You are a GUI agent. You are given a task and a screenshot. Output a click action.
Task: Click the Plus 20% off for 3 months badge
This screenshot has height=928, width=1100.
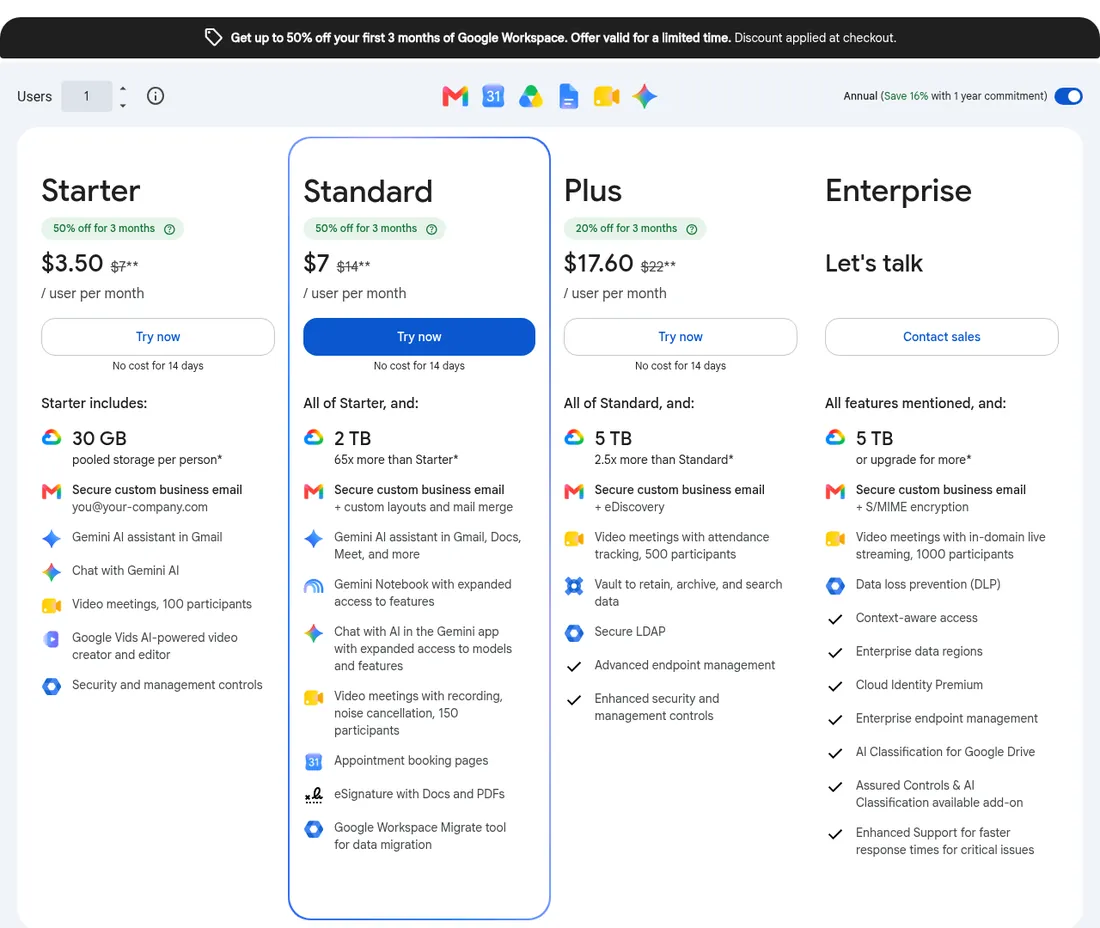pyautogui.click(x=635, y=229)
